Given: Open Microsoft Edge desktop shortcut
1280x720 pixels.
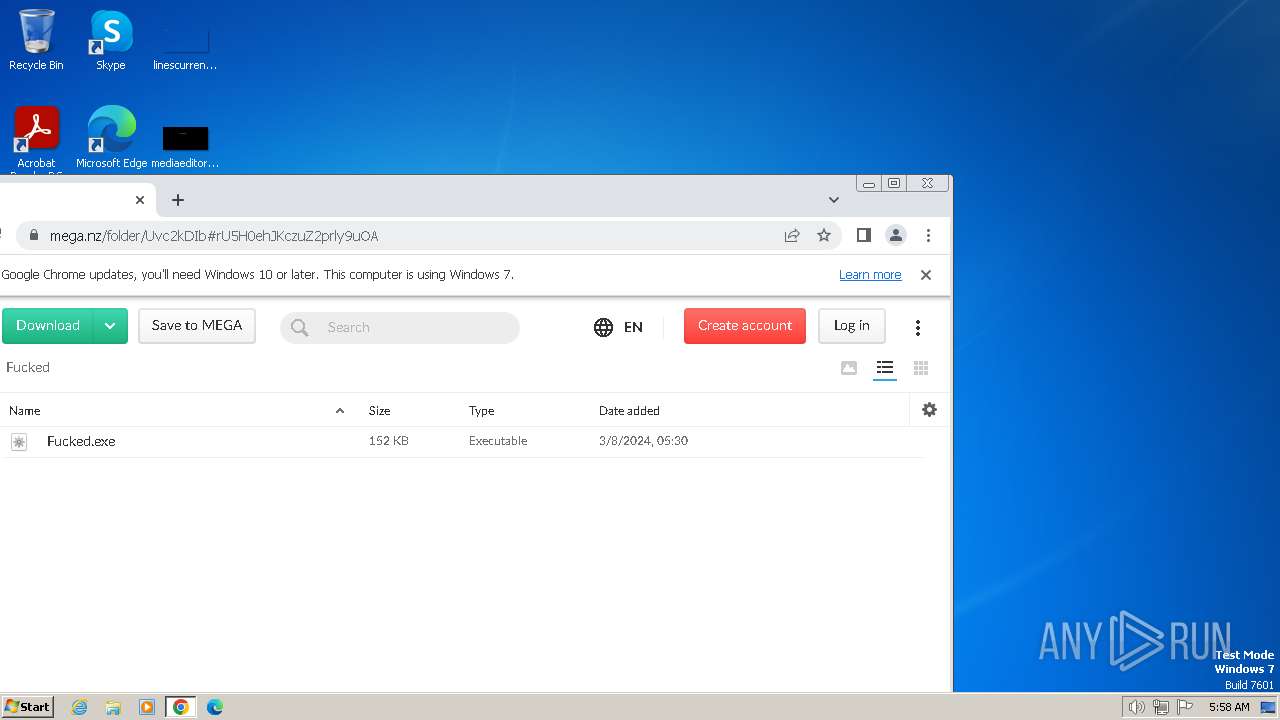Looking at the screenshot, I should point(111,138).
